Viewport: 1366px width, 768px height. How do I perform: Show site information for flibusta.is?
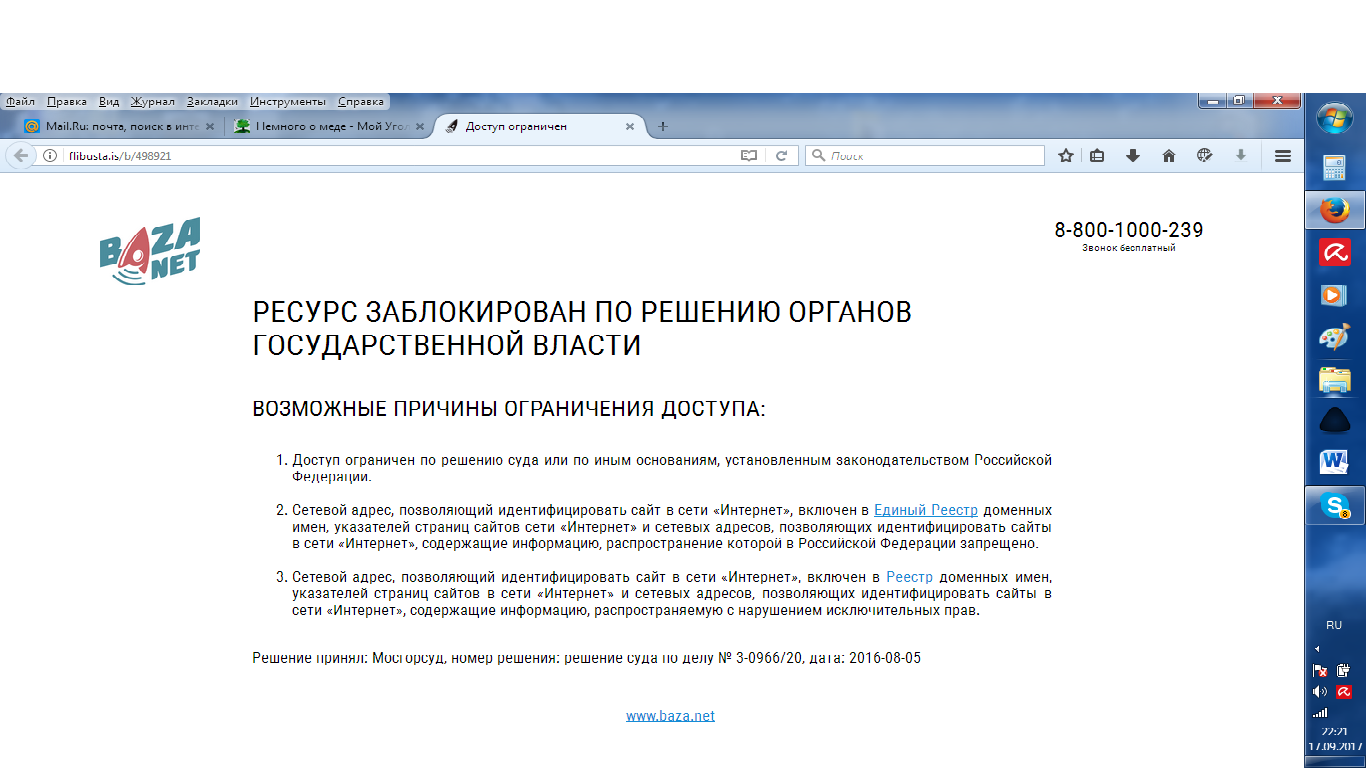50,156
